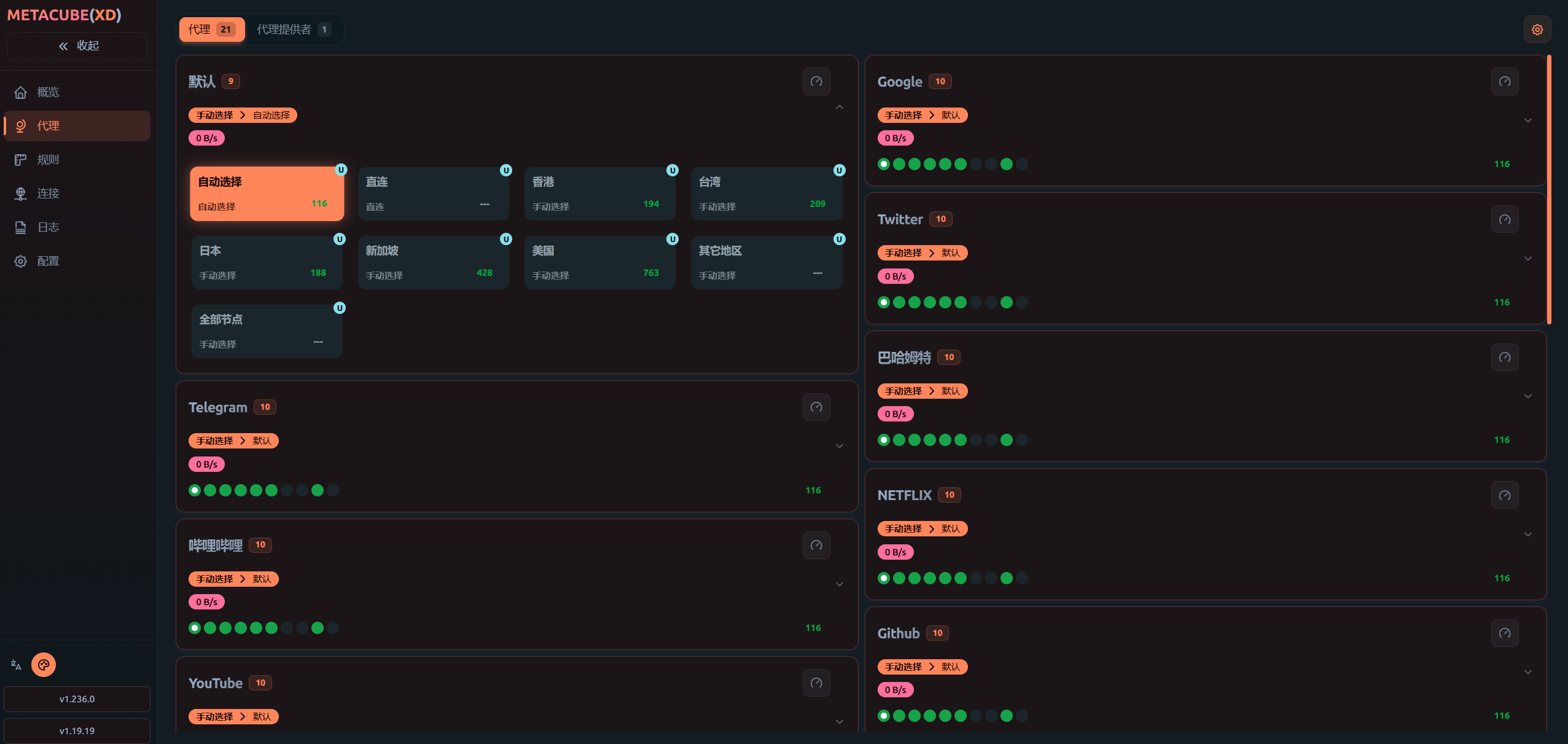Test latency of NETFLIX group
The width and height of the screenshot is (1568, 744).
click(1504, 495)
